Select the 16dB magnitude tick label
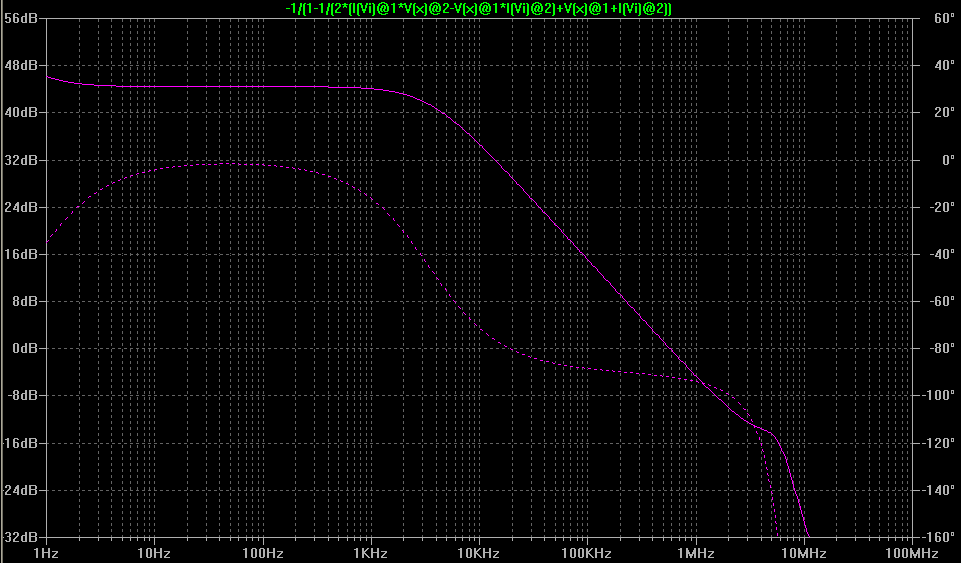This screenshot has height=563, width=961. pyautogui.click(x=21, y=254)
